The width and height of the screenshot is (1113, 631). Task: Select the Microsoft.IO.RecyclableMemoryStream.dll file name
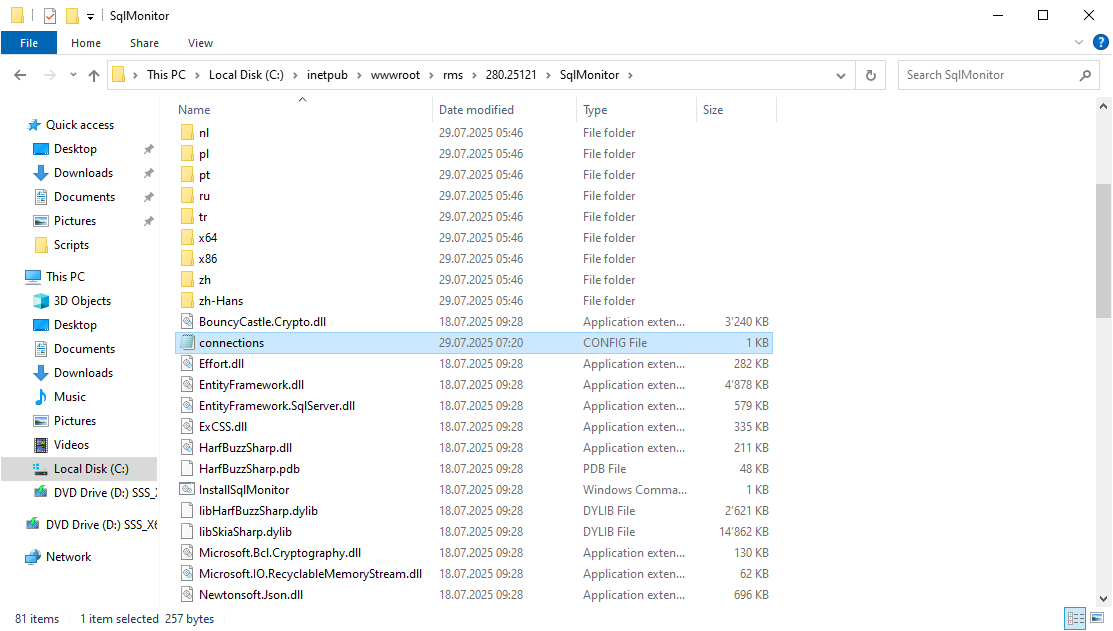click(x=310, y=574)
